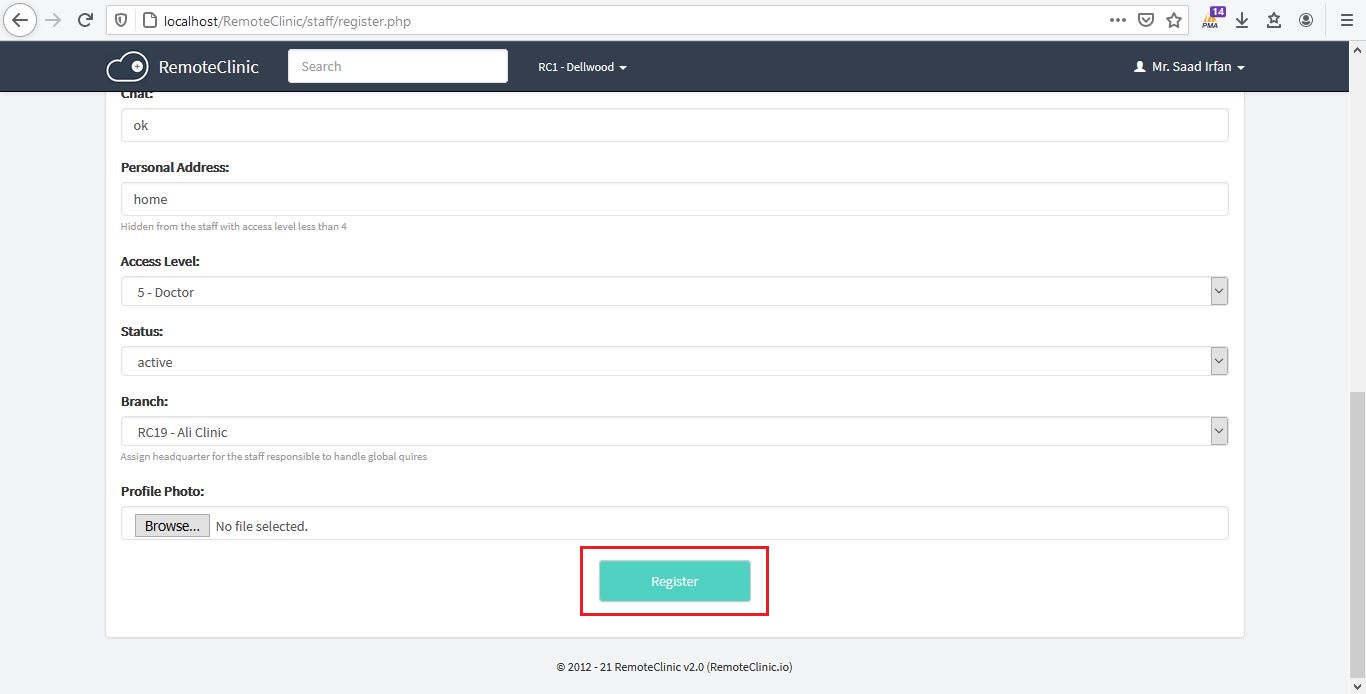
Task: Open the Status dropdown showing active
Action: 674,361
